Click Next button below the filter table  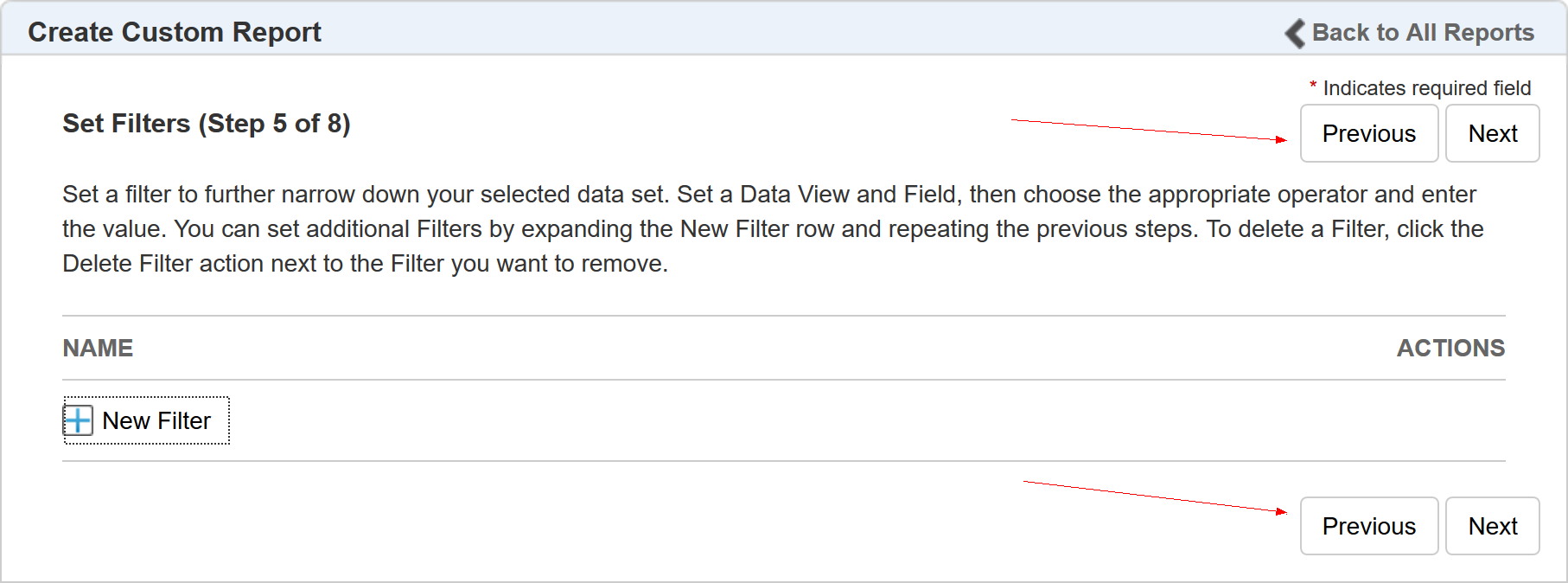click(x=1492, y=526)
